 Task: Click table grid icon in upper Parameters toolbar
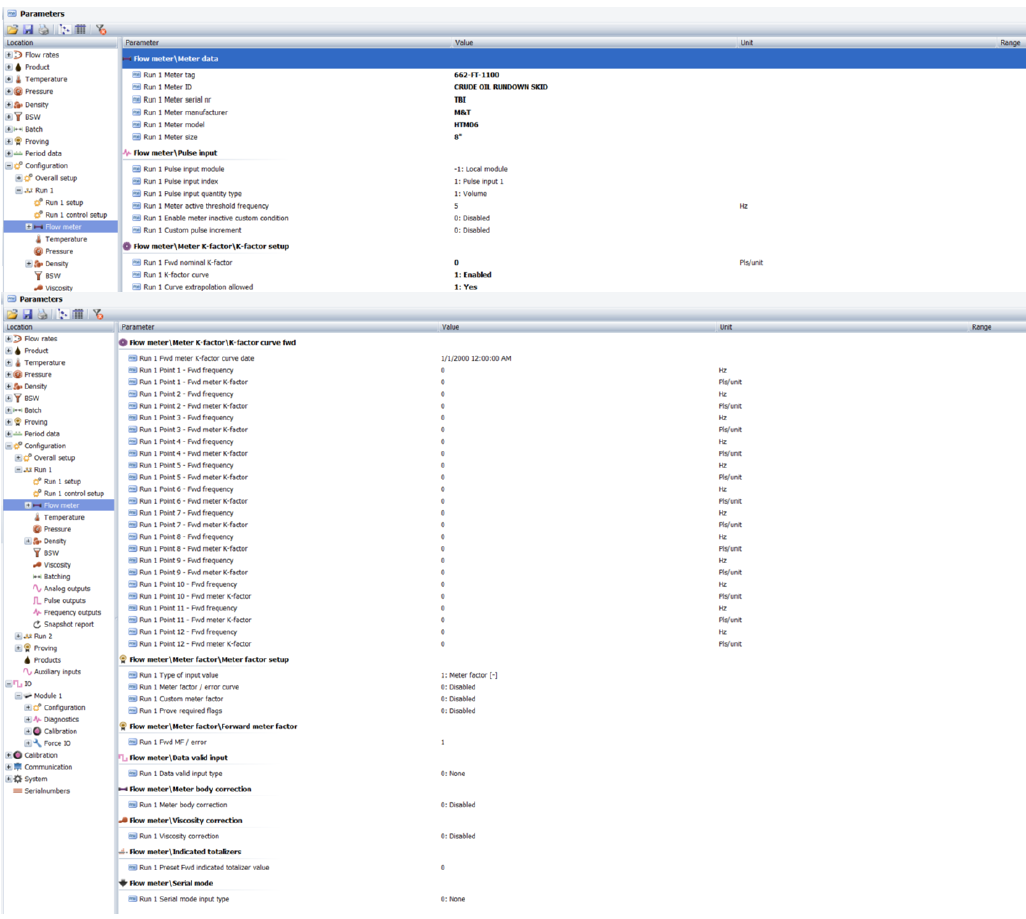[80, 29]
